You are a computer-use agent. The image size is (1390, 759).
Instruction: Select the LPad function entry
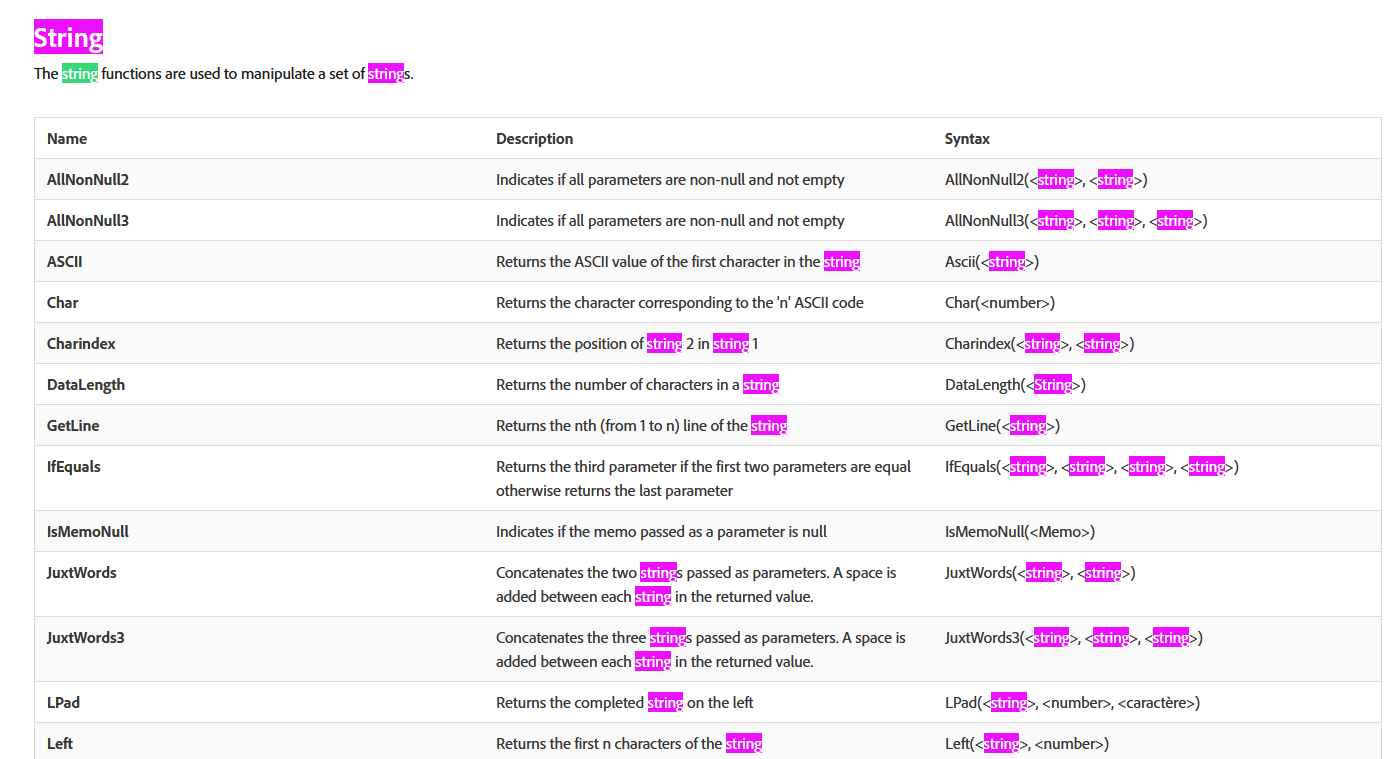tap(62, 702)
